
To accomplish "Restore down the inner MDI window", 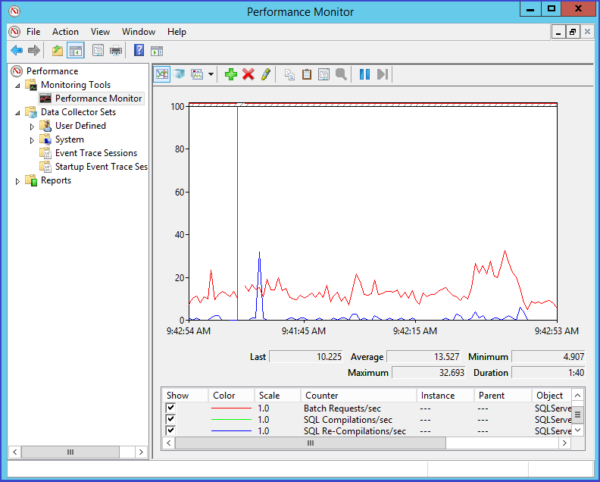I will click(x=572, y=32).
